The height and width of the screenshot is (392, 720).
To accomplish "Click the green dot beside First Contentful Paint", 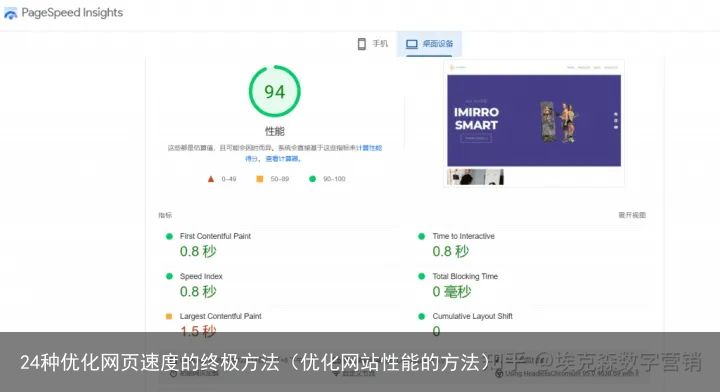I will [x=169, y=236].
